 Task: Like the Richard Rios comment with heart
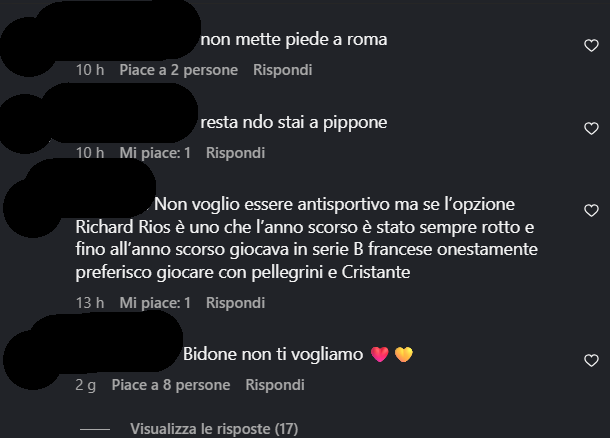(591, 210)
